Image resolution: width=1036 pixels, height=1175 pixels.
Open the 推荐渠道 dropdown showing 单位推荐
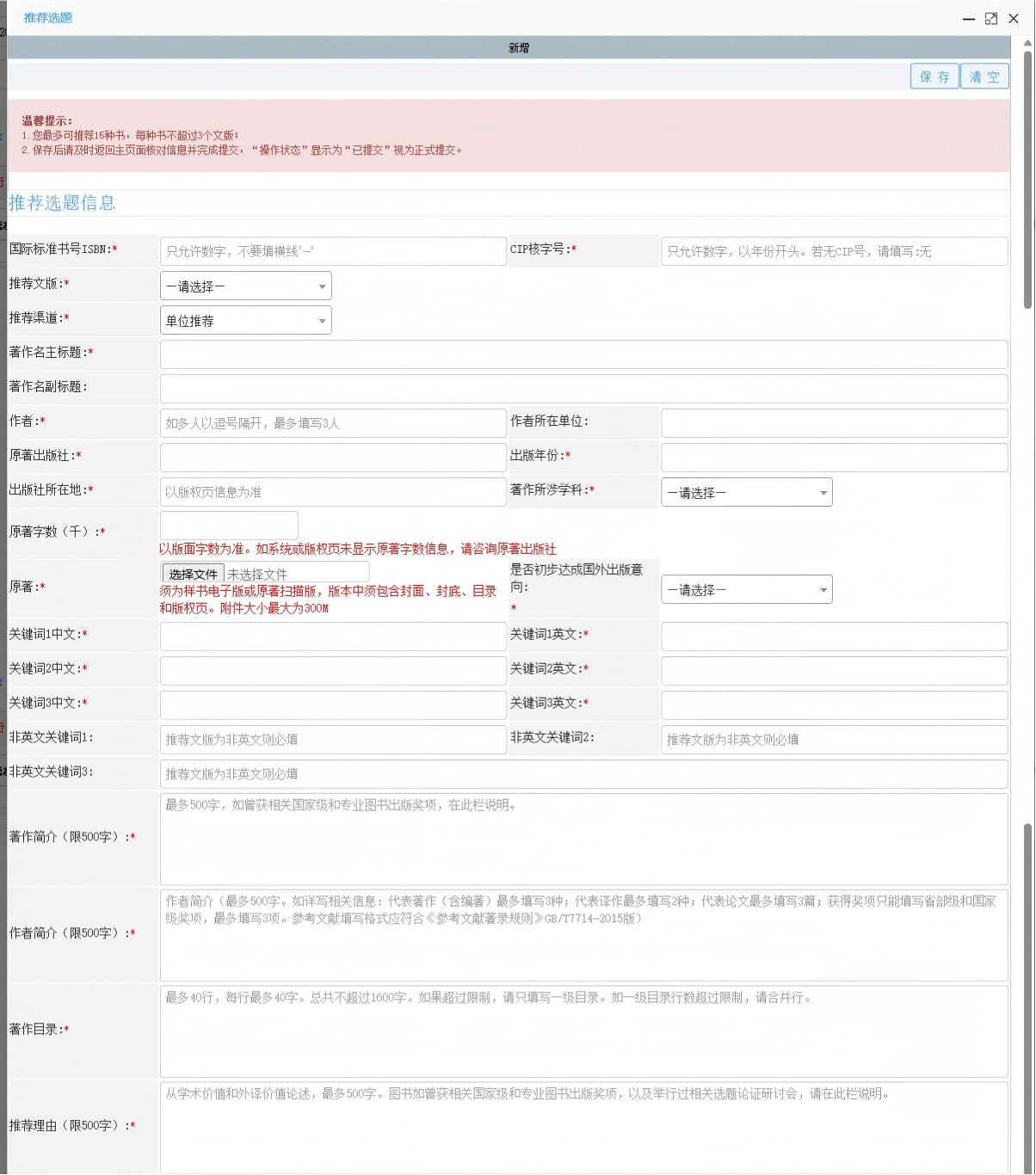(x=245, y=321)
